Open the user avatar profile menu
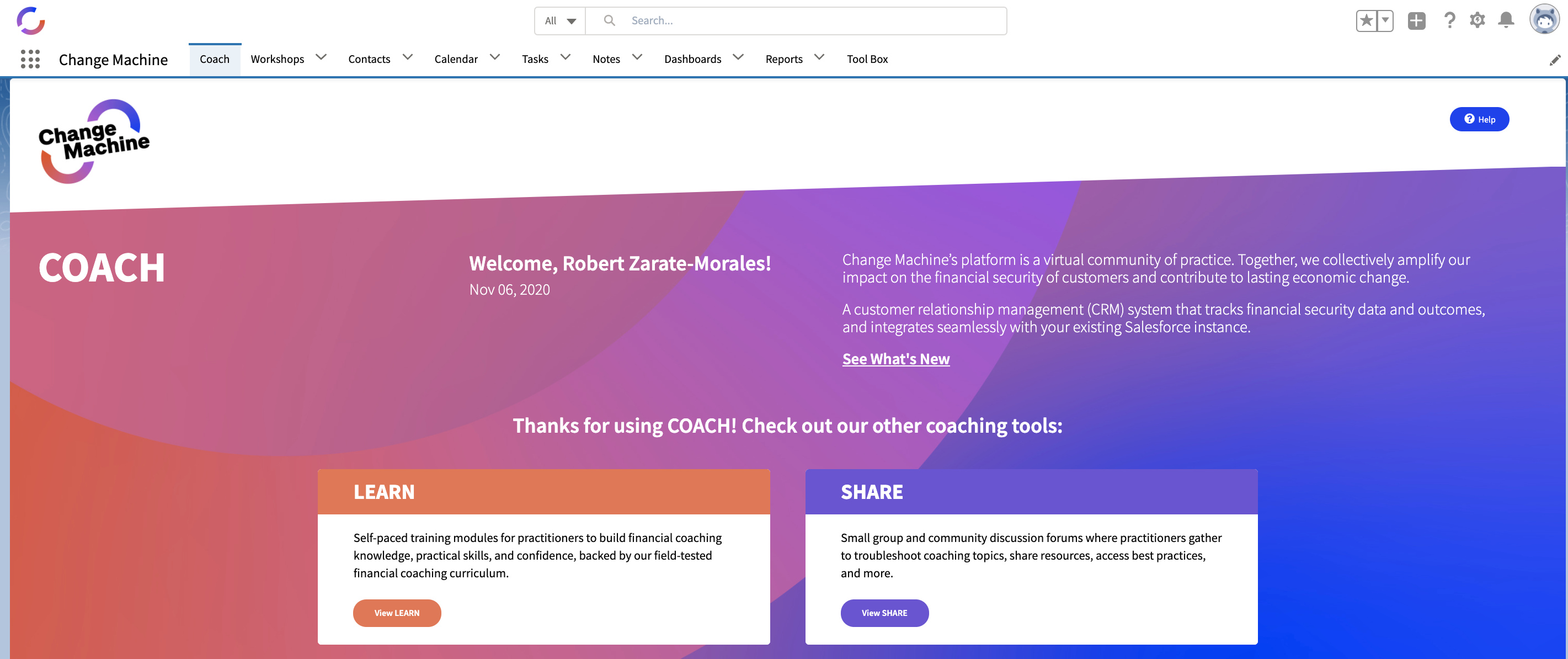This screenshot has height=659, width=1568. [1544, 19]
